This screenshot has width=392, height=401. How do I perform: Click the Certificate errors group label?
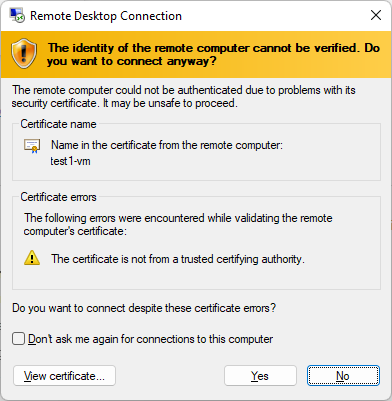[x=58, y=197]
